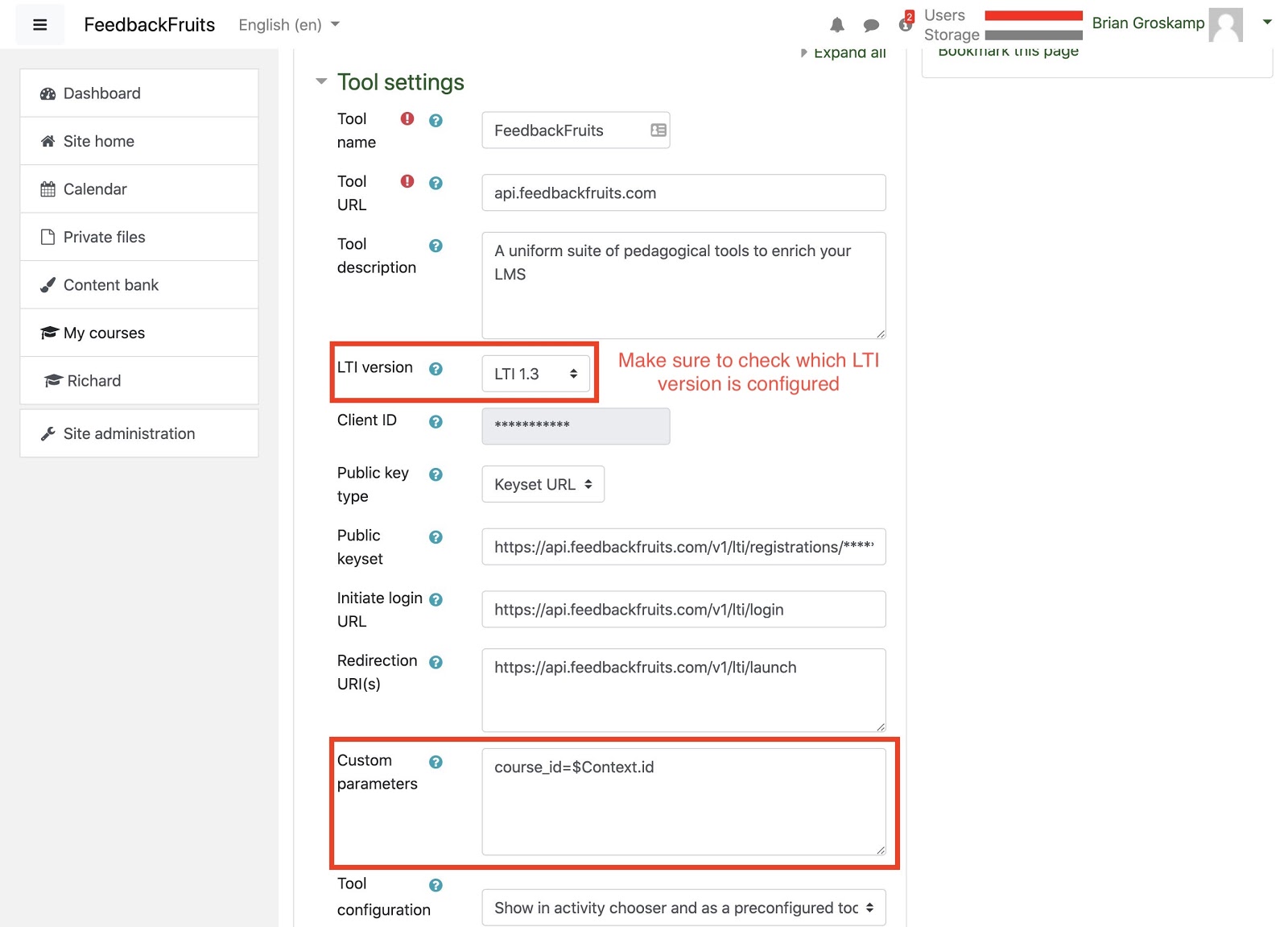Viewport: 1288px width, 927px height.
Task: Go to FeedbackFruits site home title
Action: click(149, 25)
